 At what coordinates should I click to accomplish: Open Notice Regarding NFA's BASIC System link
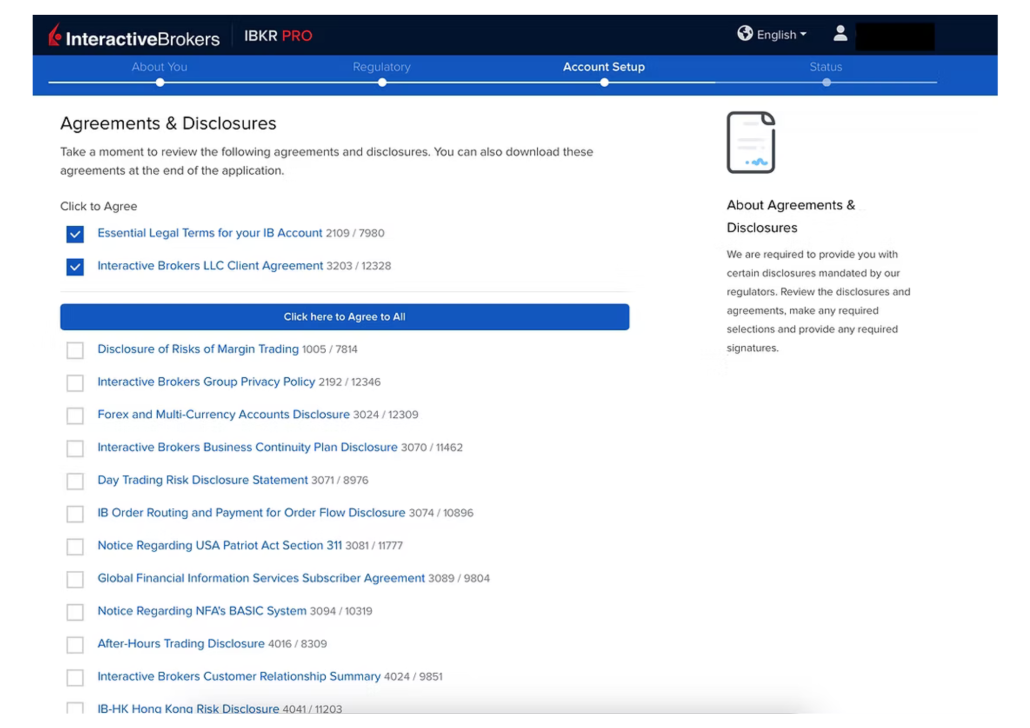point(202,611)
